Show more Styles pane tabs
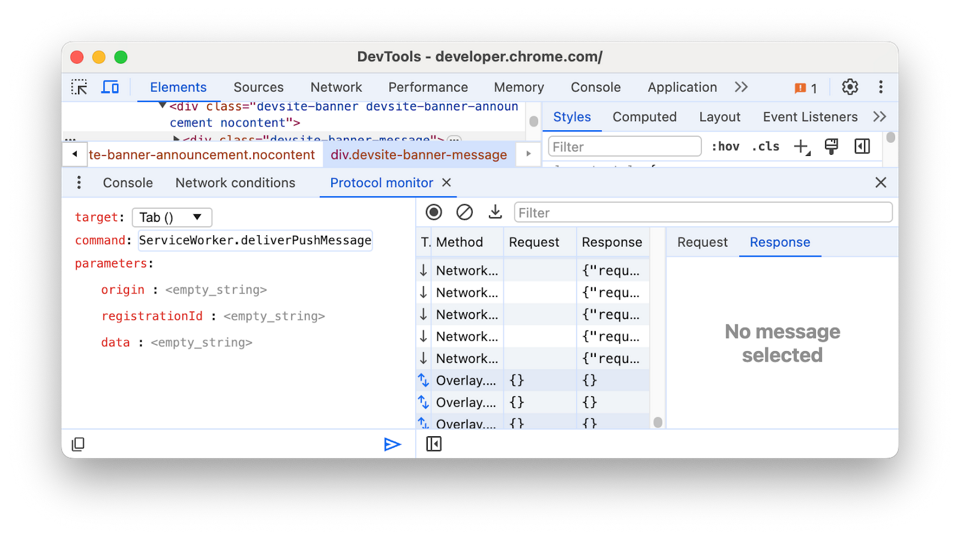 879,117
